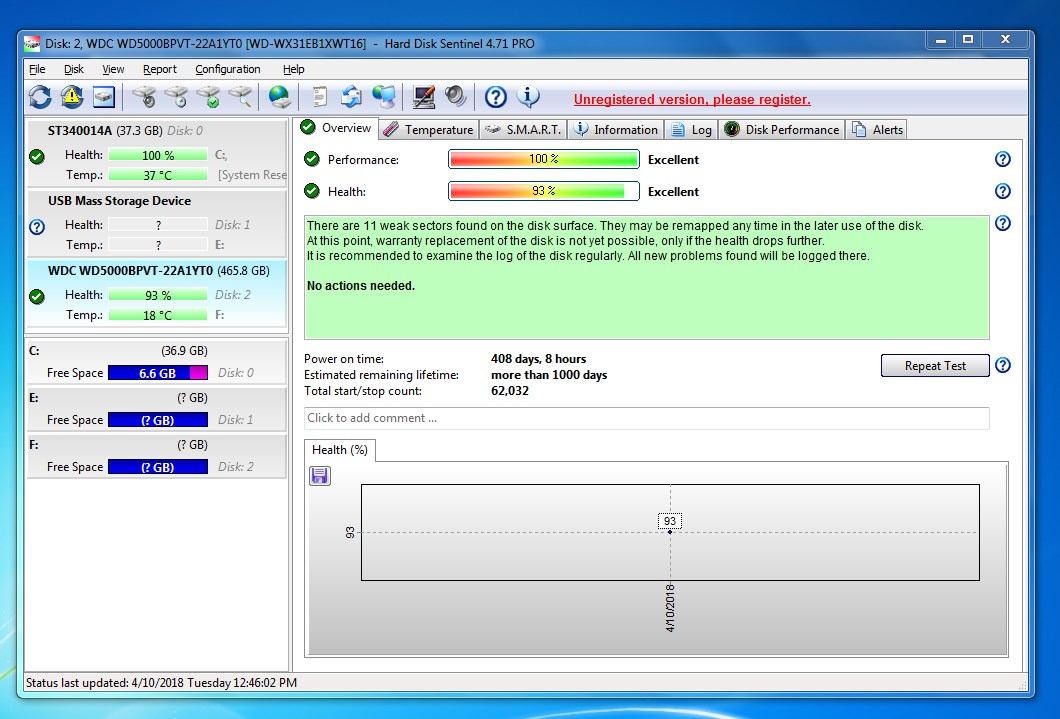Open the View menu

(x=113, y=69)
